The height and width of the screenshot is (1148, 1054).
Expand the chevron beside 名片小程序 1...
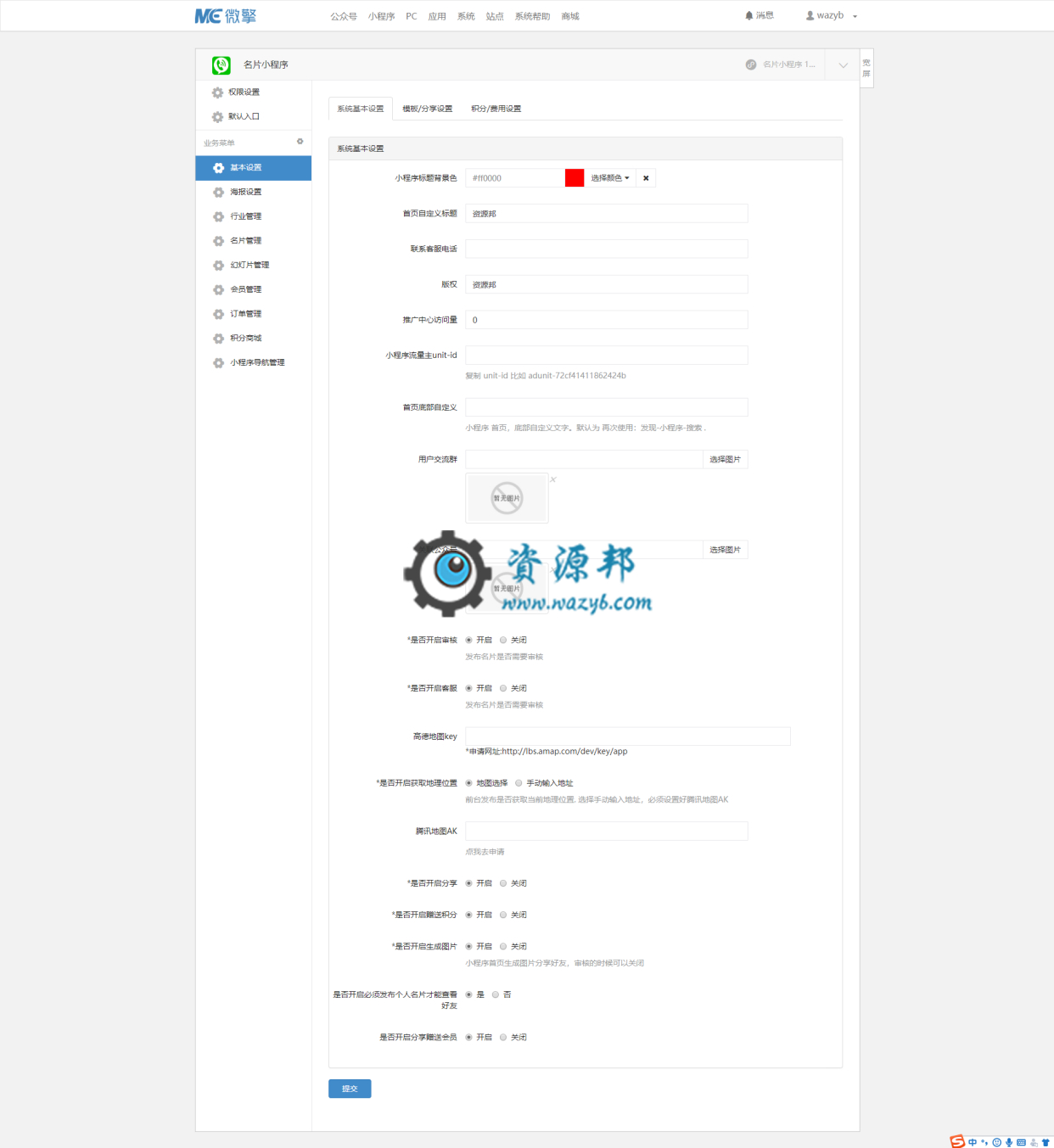(x=843, y=65)
